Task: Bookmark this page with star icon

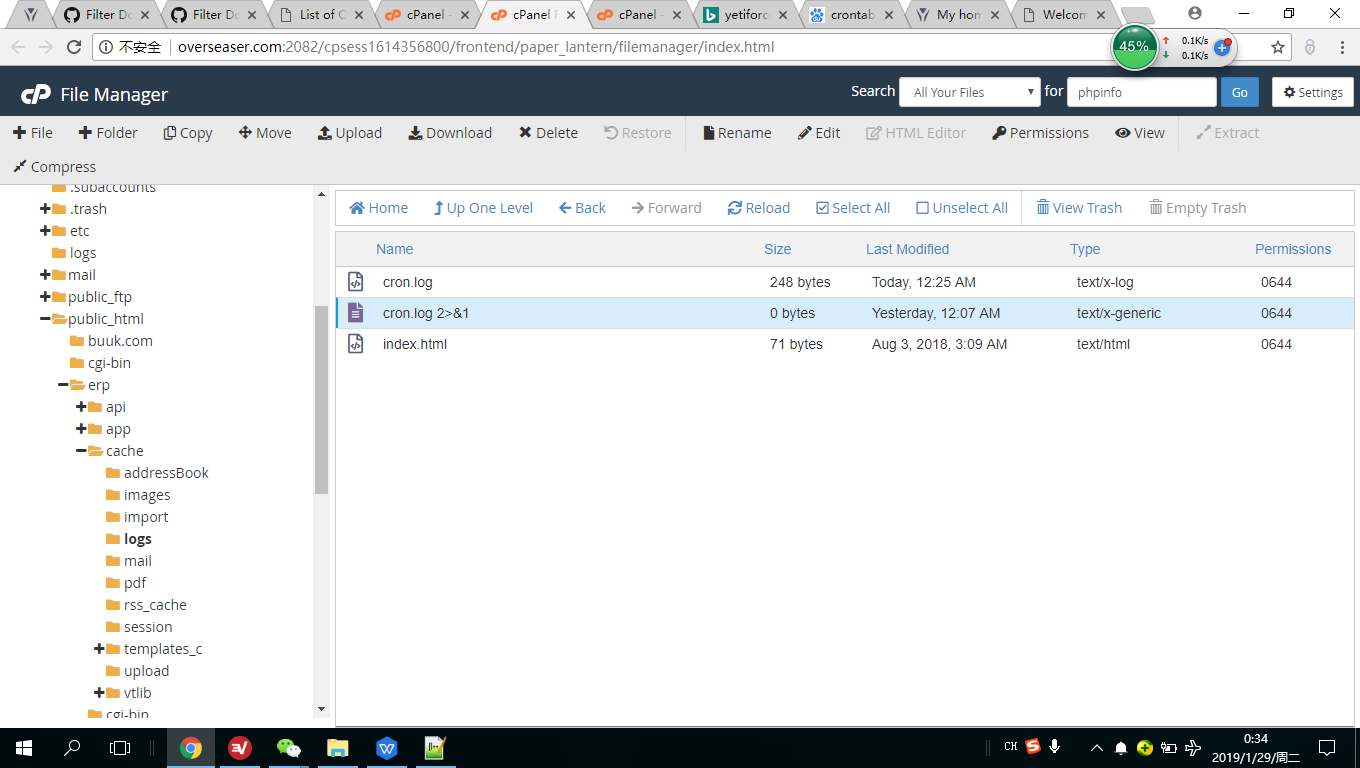Action: (1277, 47)
